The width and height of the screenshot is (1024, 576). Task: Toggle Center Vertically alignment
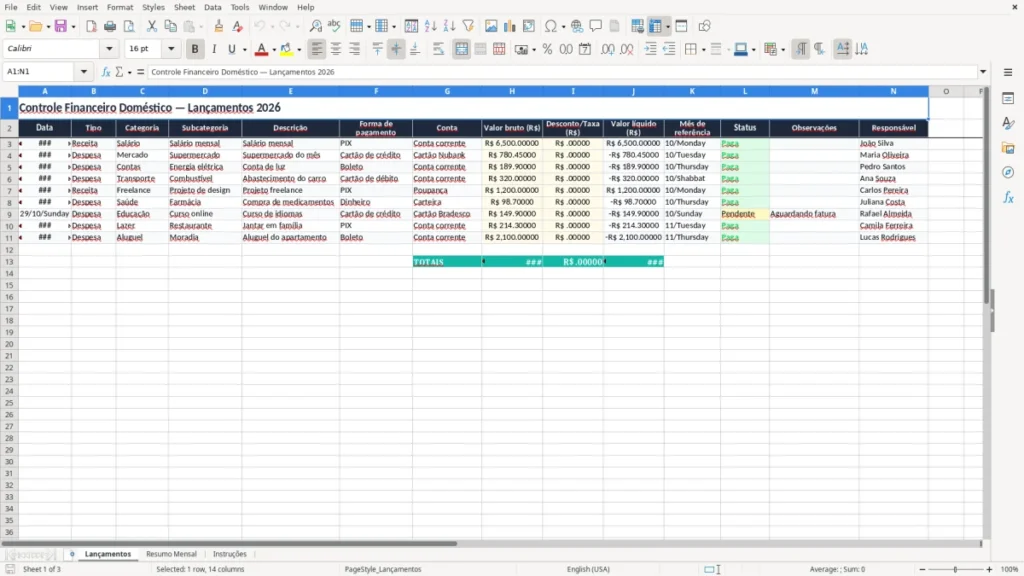click(396, 49)
